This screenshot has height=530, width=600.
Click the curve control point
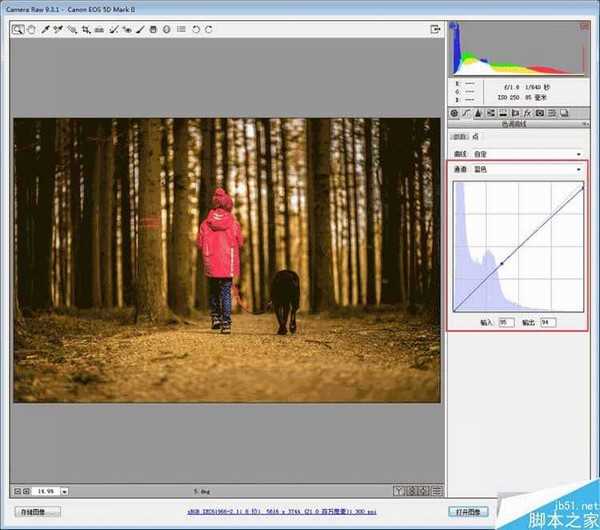pyautogui.click(x=501, y=262)
